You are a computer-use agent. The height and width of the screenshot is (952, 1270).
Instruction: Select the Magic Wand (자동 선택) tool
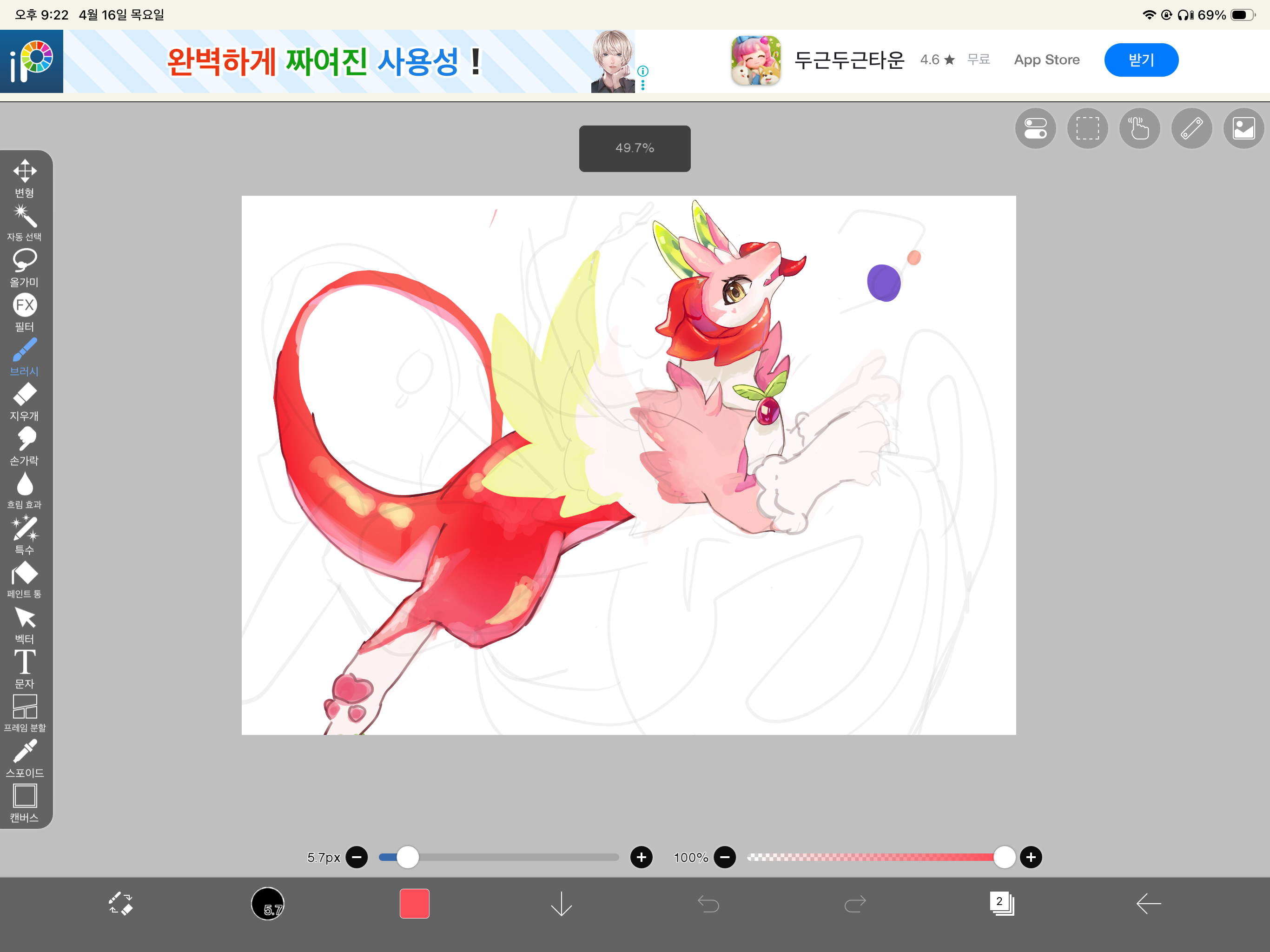point(25,223)
